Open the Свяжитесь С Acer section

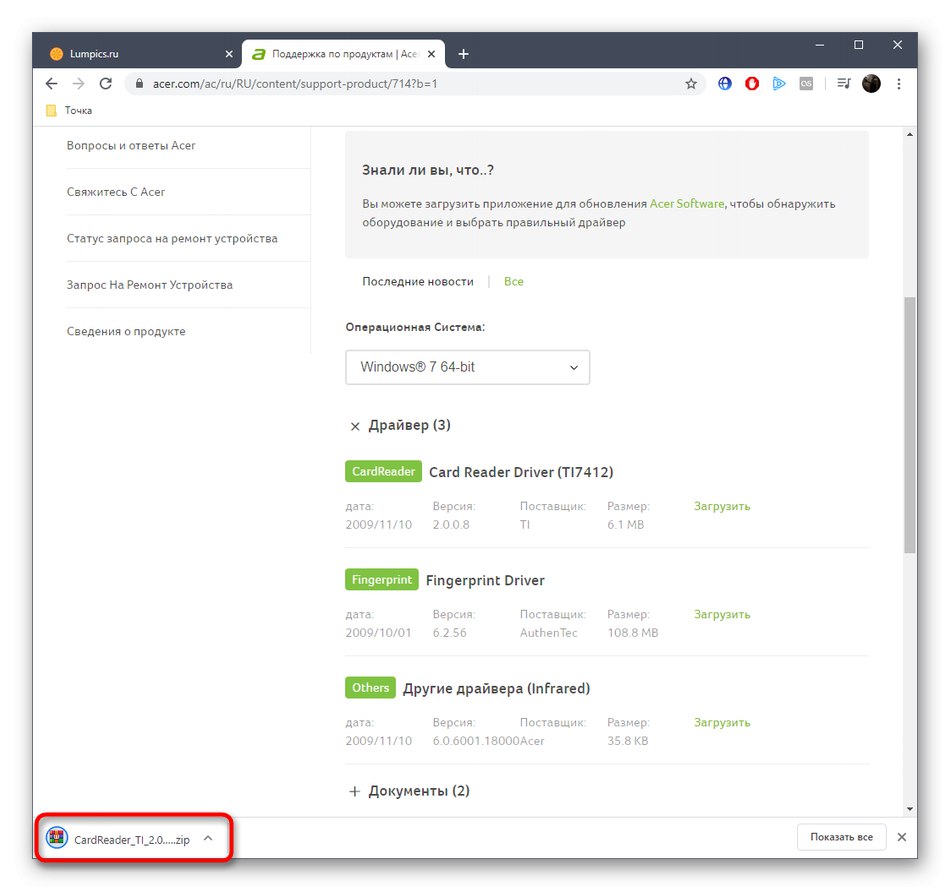pos(116,192)
